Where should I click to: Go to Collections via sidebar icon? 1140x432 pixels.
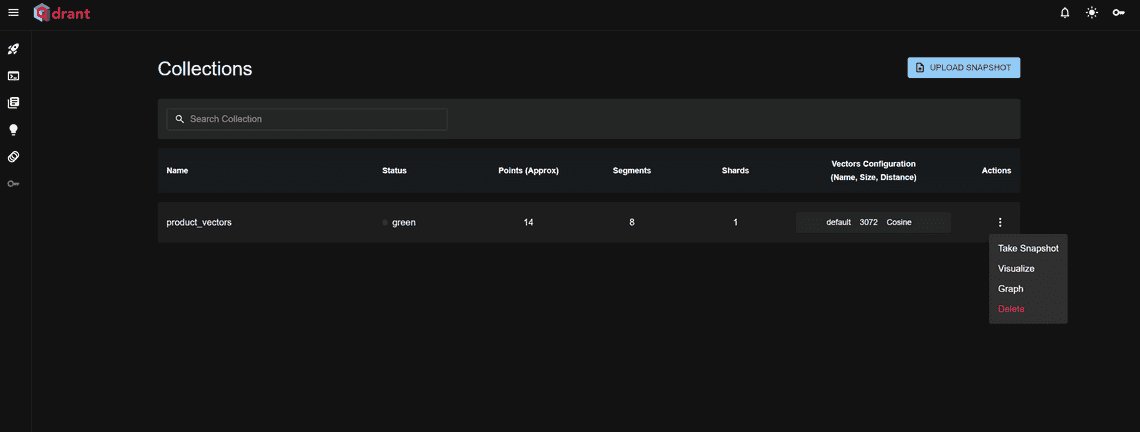coord(14,102)
